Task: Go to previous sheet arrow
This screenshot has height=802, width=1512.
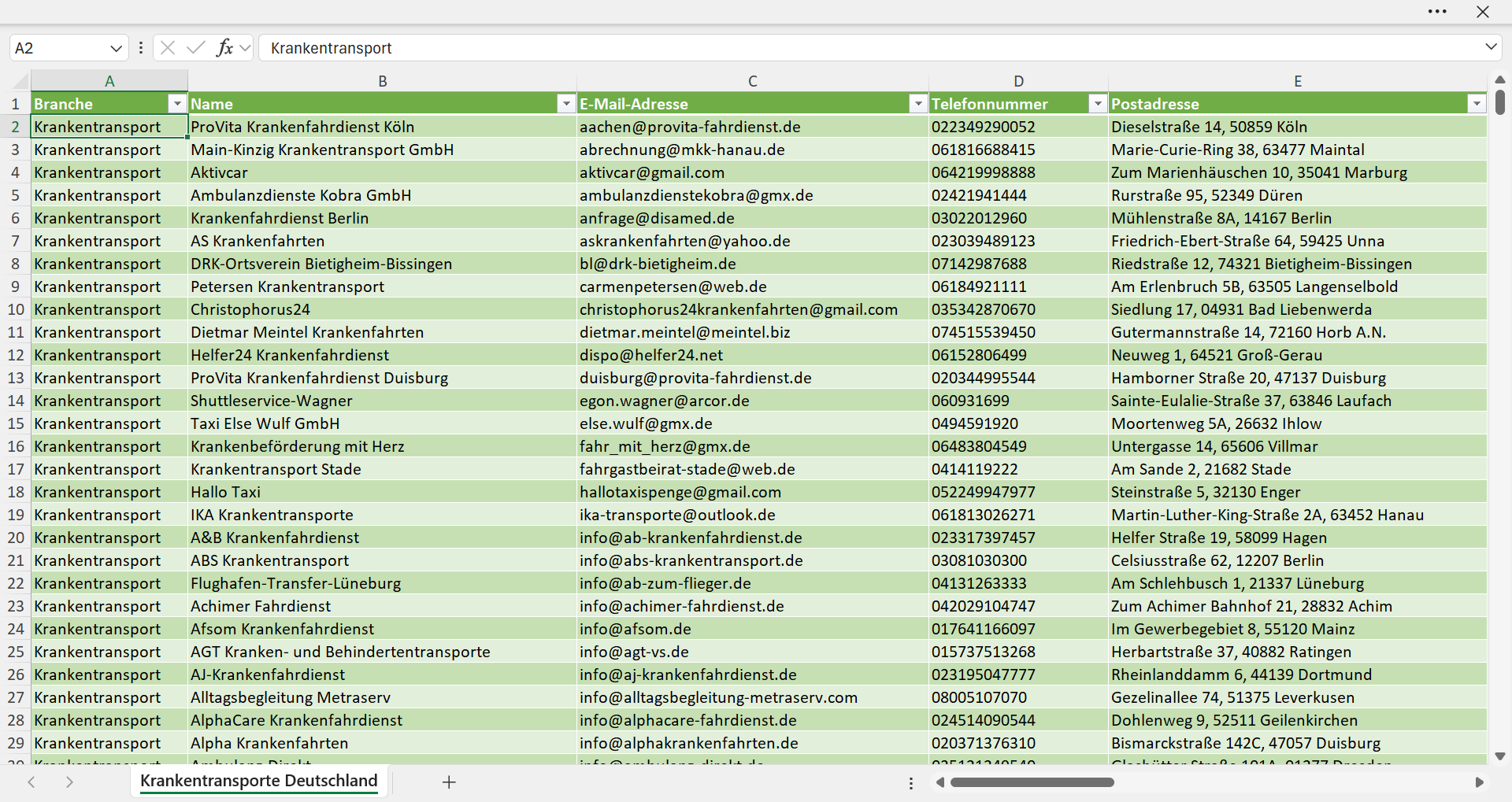Action: pos(31,782)
